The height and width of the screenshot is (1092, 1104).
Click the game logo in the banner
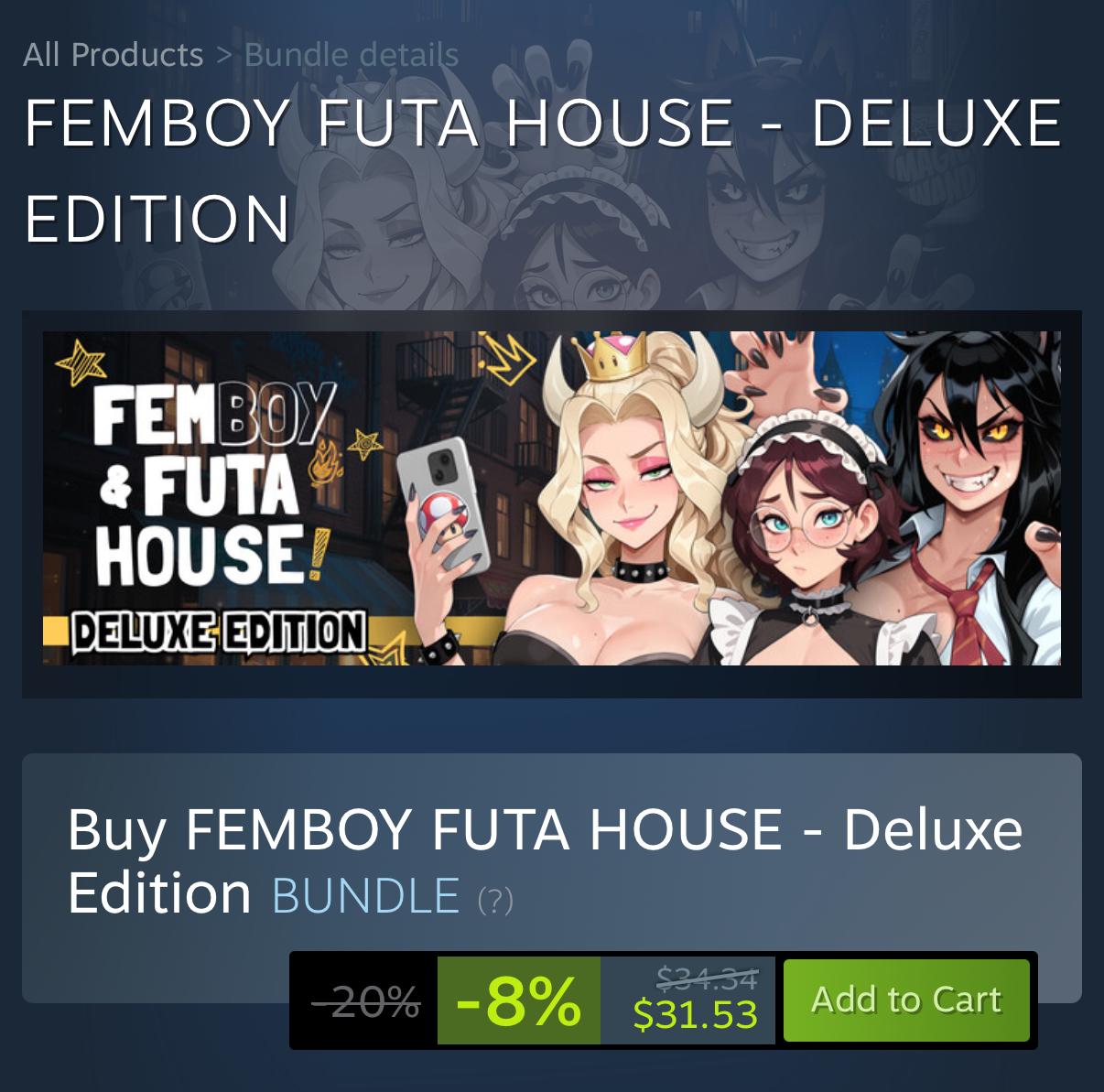click(216, 485)
